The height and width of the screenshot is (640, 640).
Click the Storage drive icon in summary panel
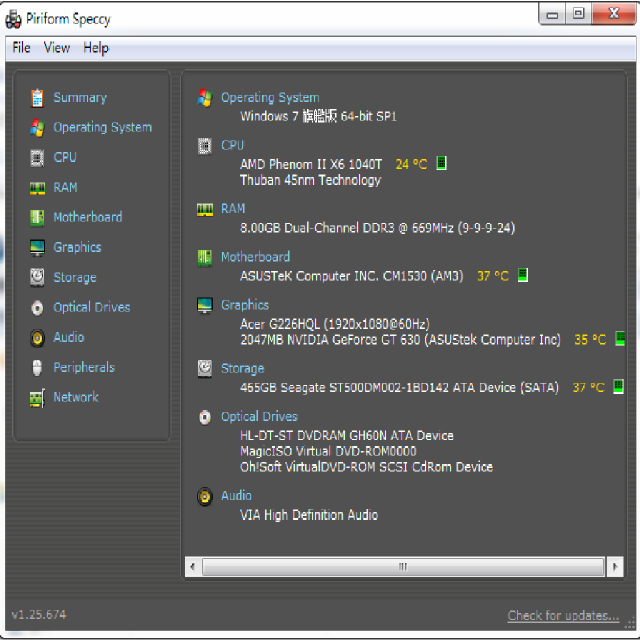click(x=205, y=369)
